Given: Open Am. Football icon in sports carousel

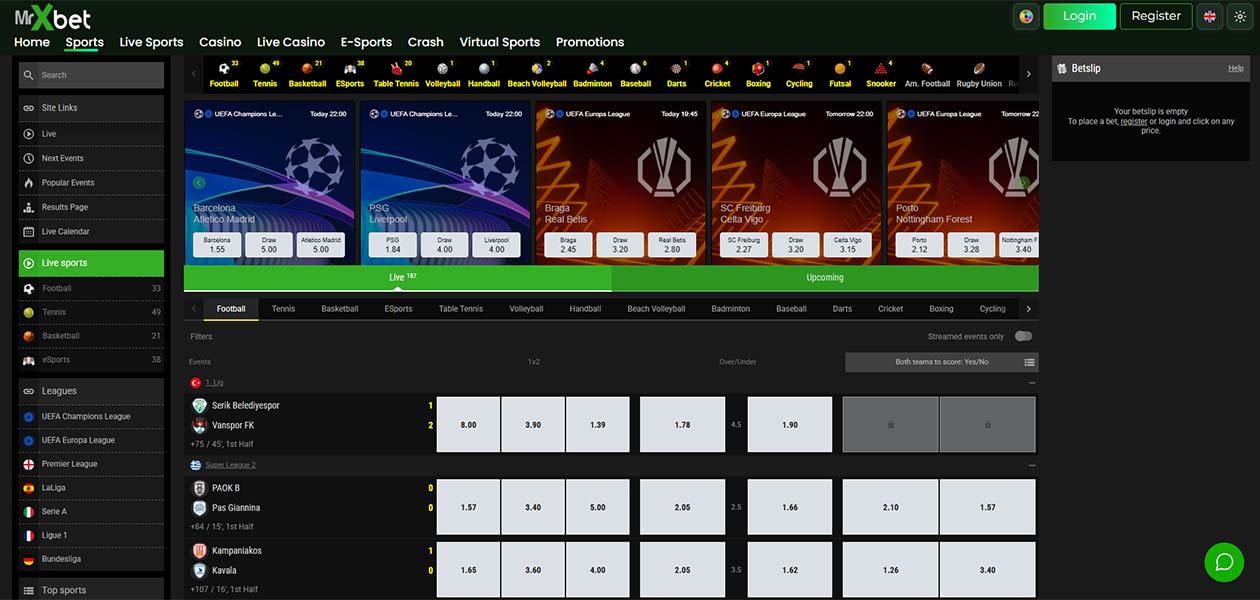Looking at the screenshot, I should click(x=927, y=74).
